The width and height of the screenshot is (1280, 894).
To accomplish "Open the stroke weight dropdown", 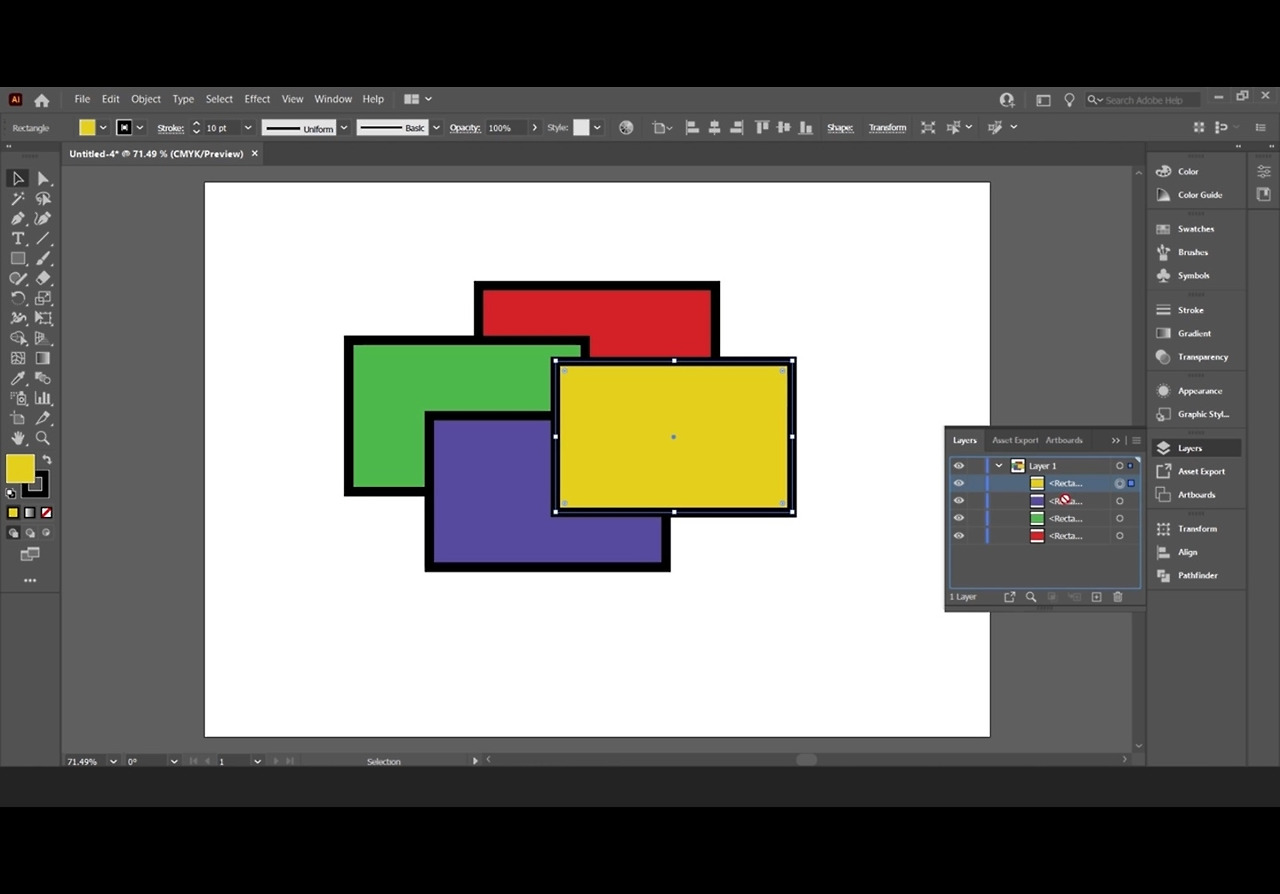I will (248, 128).
